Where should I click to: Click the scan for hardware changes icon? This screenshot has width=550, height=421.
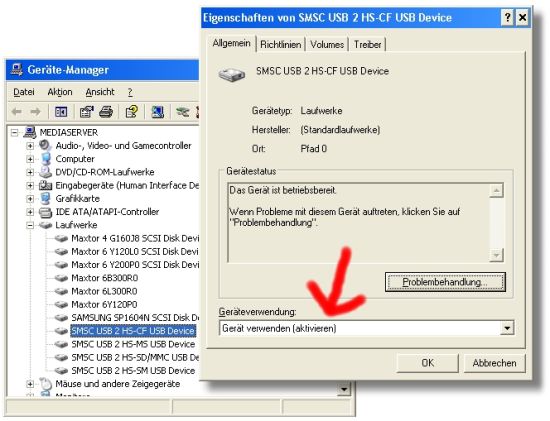(157, 112)
